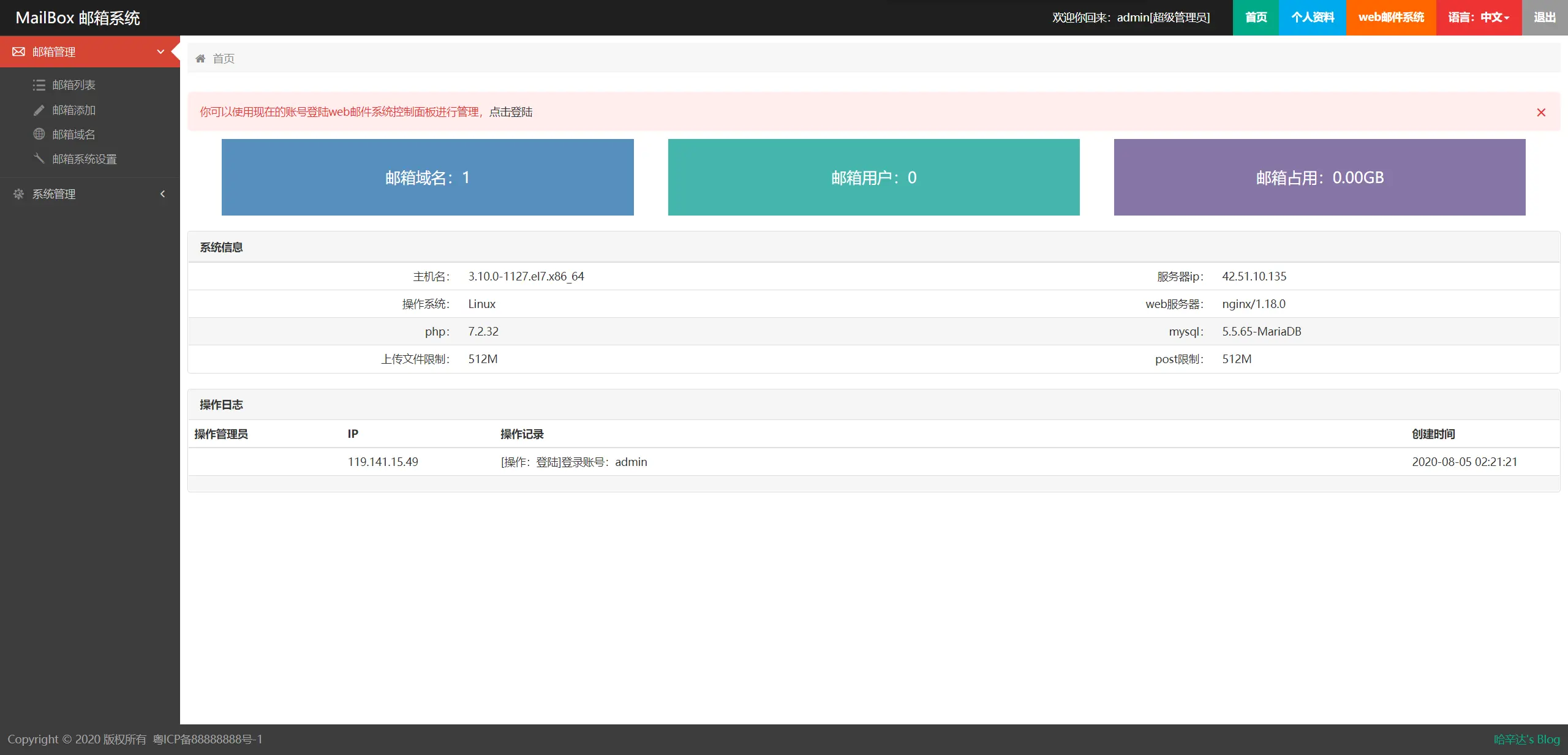Click the 5.5.65-MariaDB mysql value

pyautogui.click(x=1262, y=332)
